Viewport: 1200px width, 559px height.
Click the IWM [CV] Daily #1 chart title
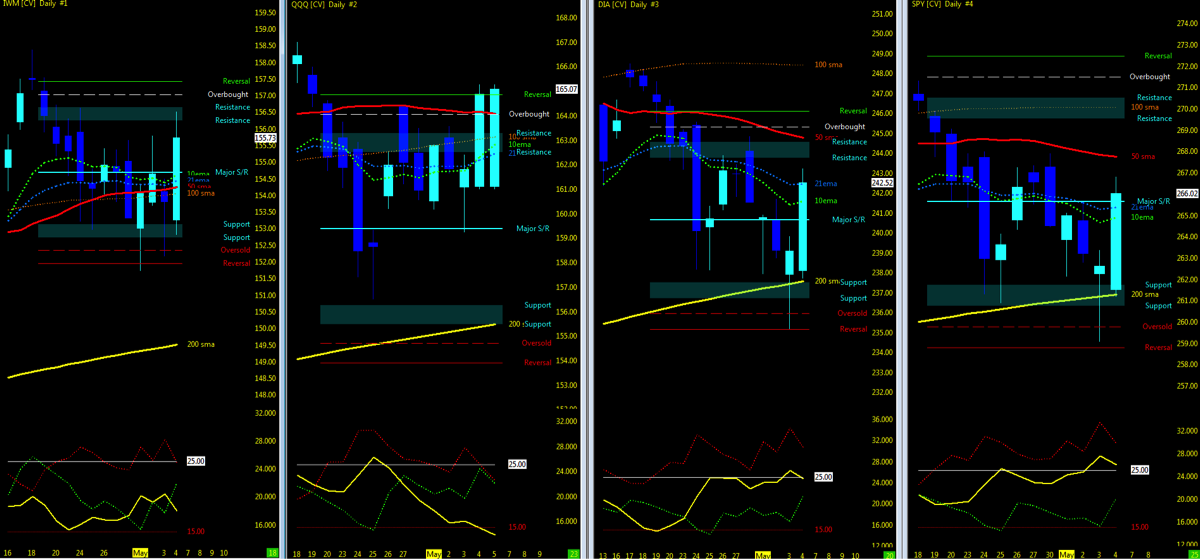click(x=37, y=5)
